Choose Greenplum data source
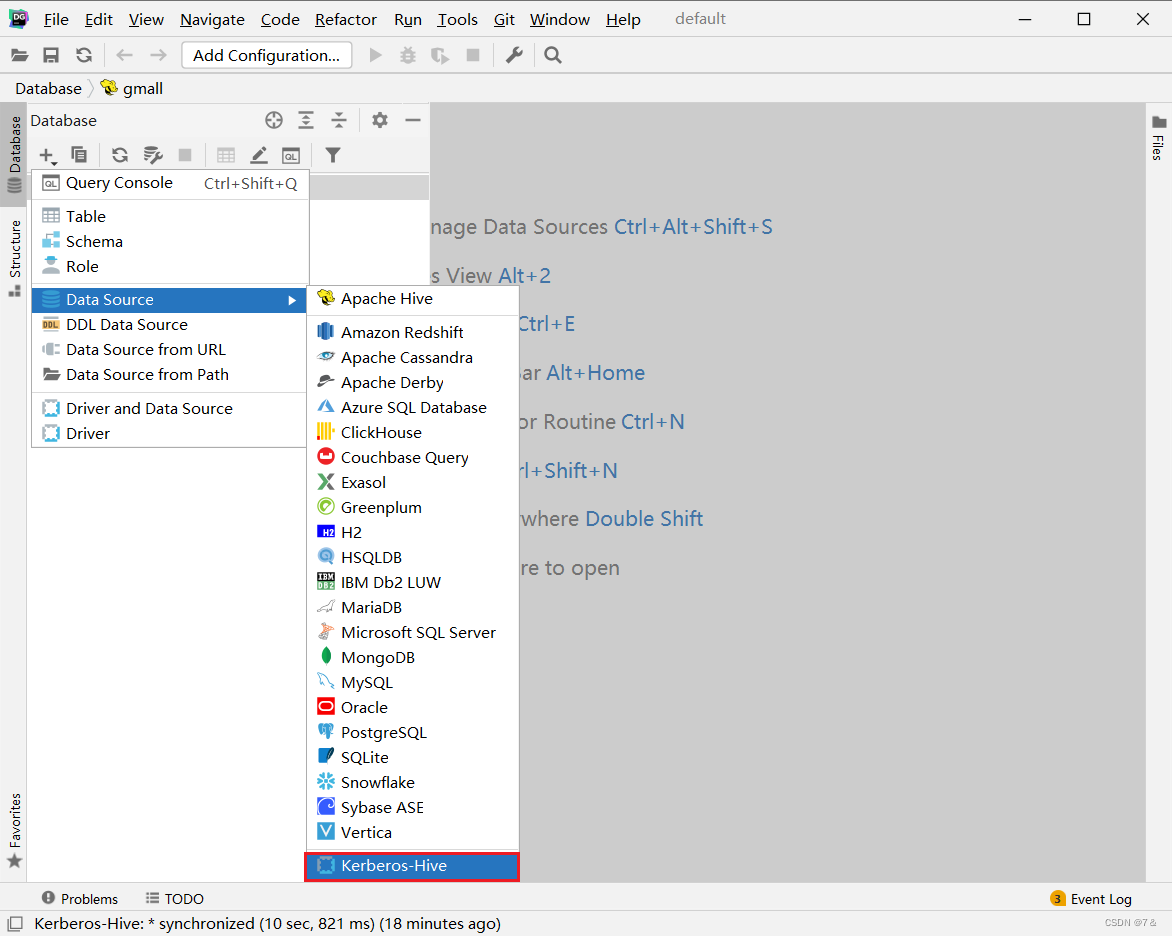1172x936 pixels. coord(413,508)
